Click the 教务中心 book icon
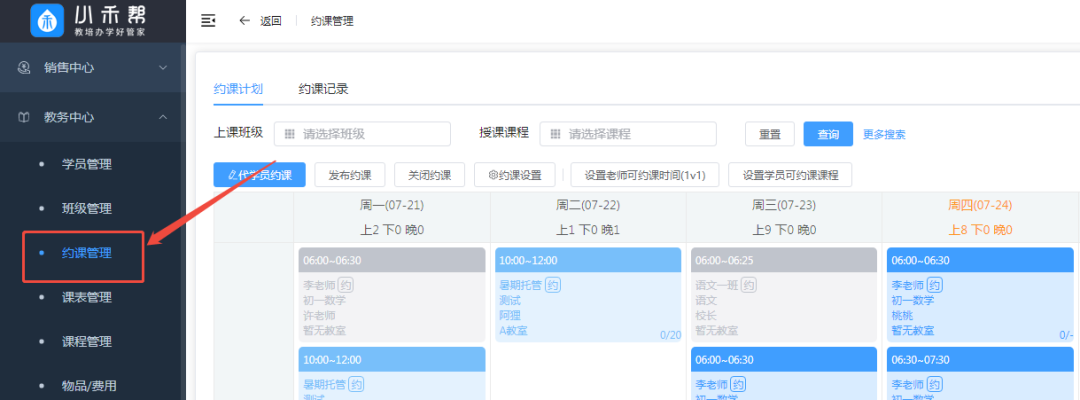This screenshot has height=400, width=1080. click(x=25, y=117)
